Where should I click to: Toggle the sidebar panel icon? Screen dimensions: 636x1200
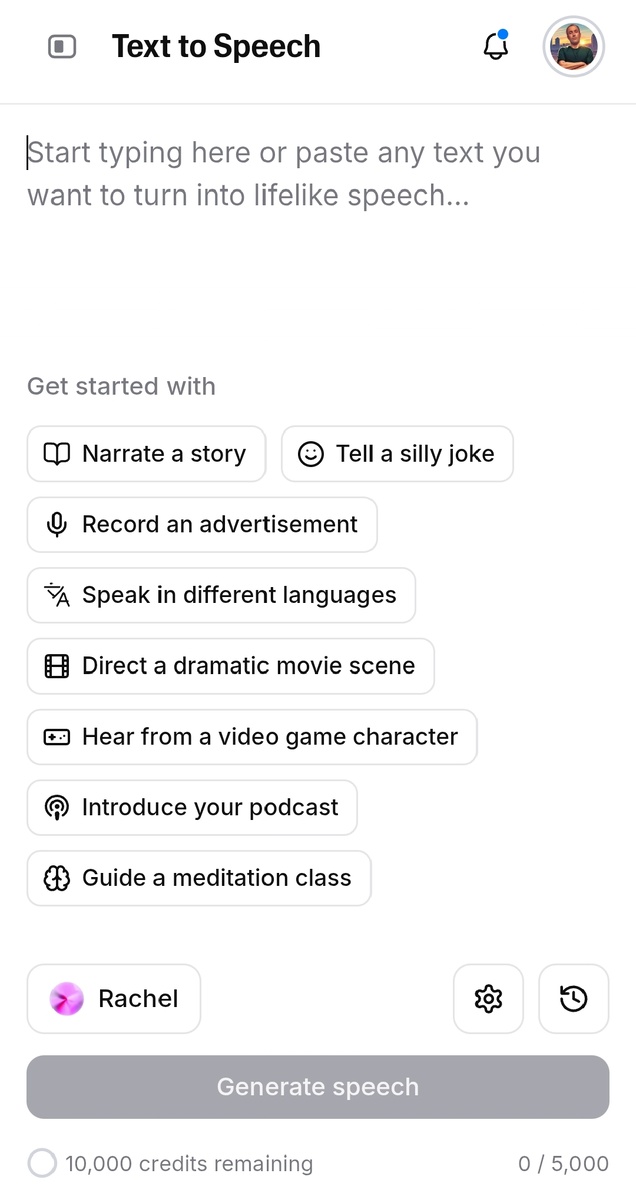pos(62,47)
